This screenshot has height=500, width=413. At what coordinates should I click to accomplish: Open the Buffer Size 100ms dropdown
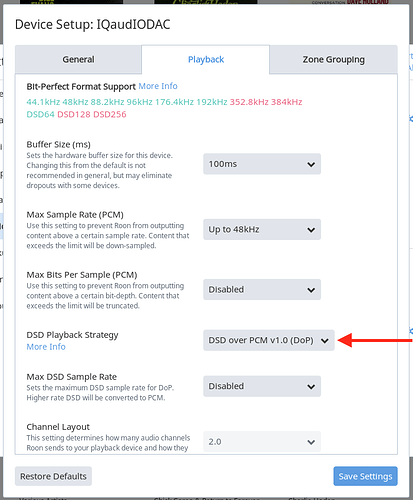click(x=262, y=164)
